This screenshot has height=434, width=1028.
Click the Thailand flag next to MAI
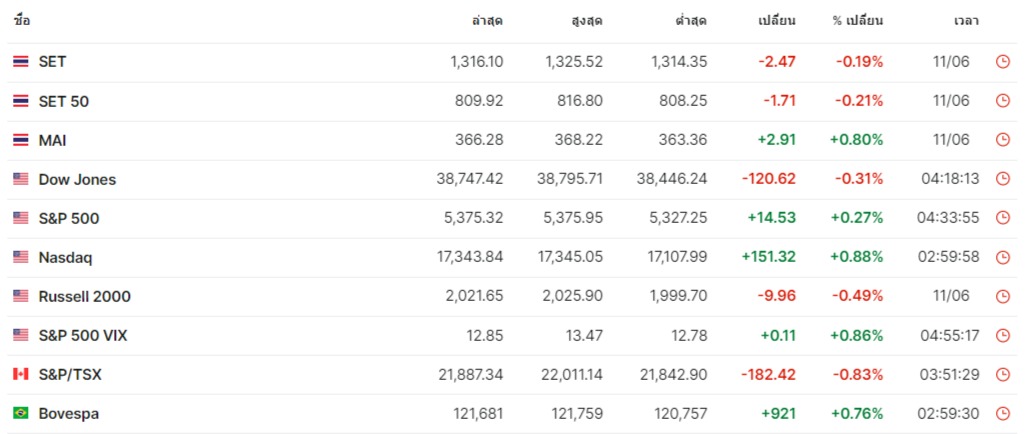click(20, 141)
